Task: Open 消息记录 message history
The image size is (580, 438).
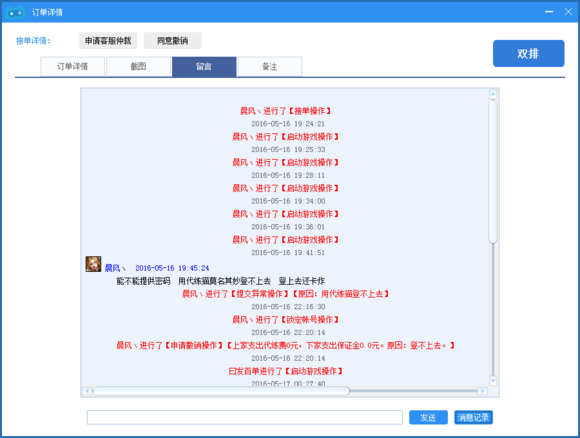Action: (x=473, y=417)
